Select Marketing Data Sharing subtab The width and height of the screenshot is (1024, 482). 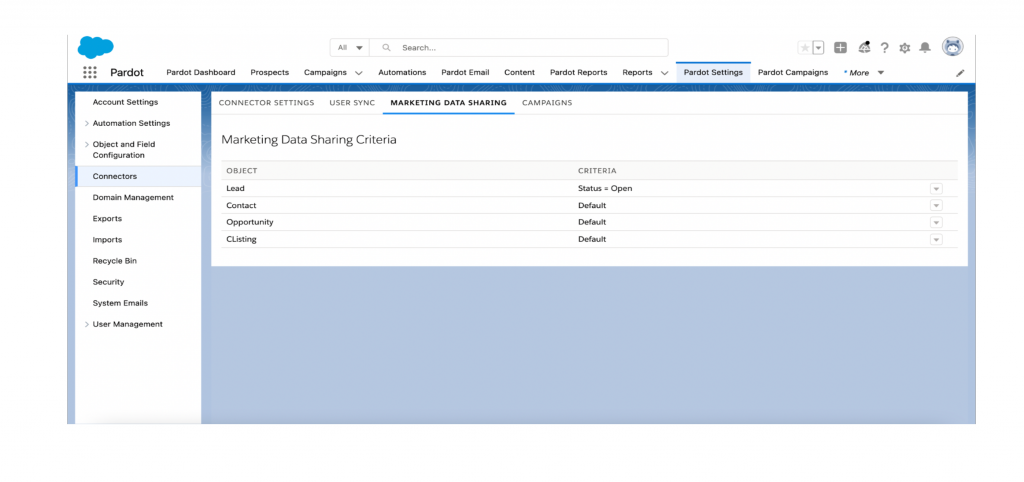click(449, 103)
